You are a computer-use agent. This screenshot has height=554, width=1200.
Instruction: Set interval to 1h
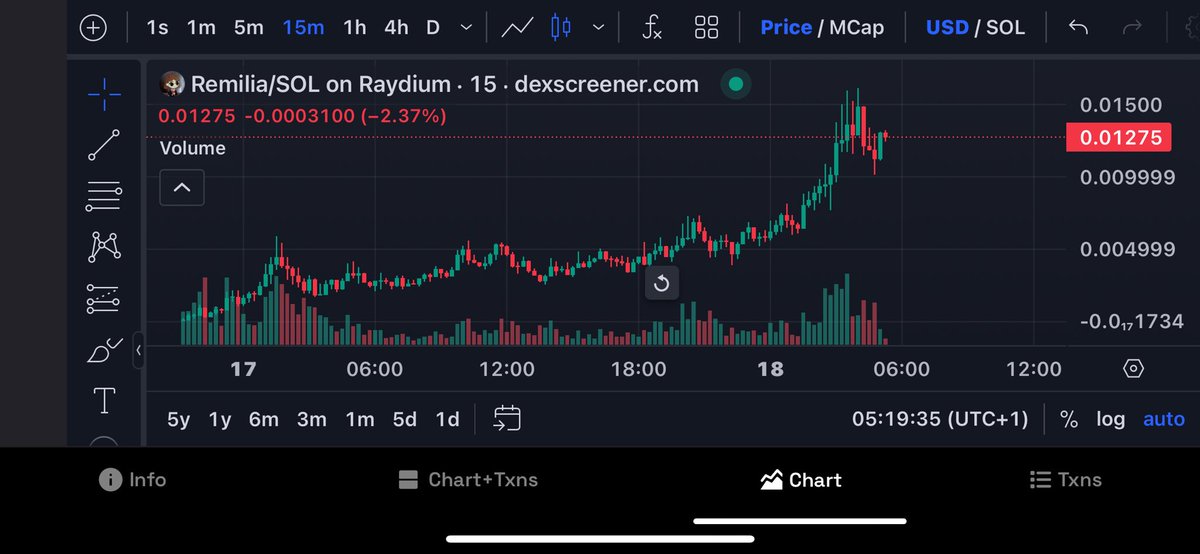click(355, 28)
